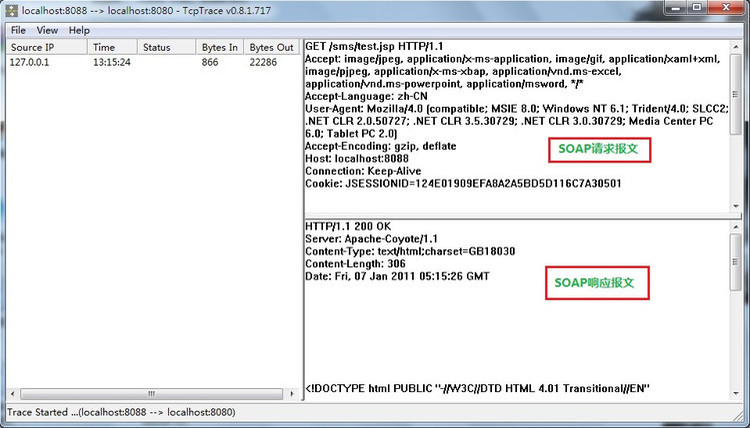
Task: Click the Server: Apache-Coyote/1.1 line
Action: click(x=371, y=239)
